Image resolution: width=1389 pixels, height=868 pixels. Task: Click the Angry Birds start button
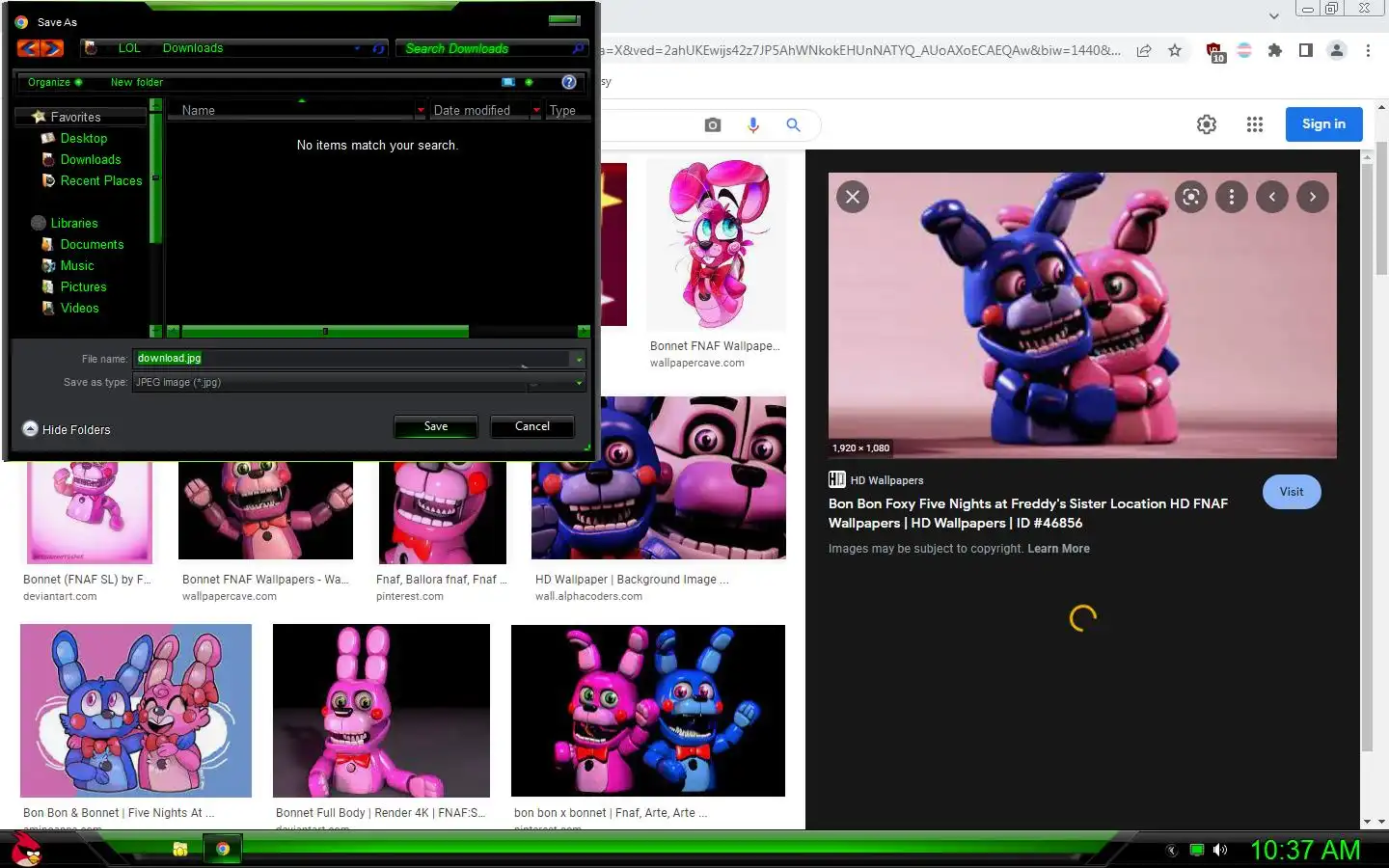tap(27, 849)
